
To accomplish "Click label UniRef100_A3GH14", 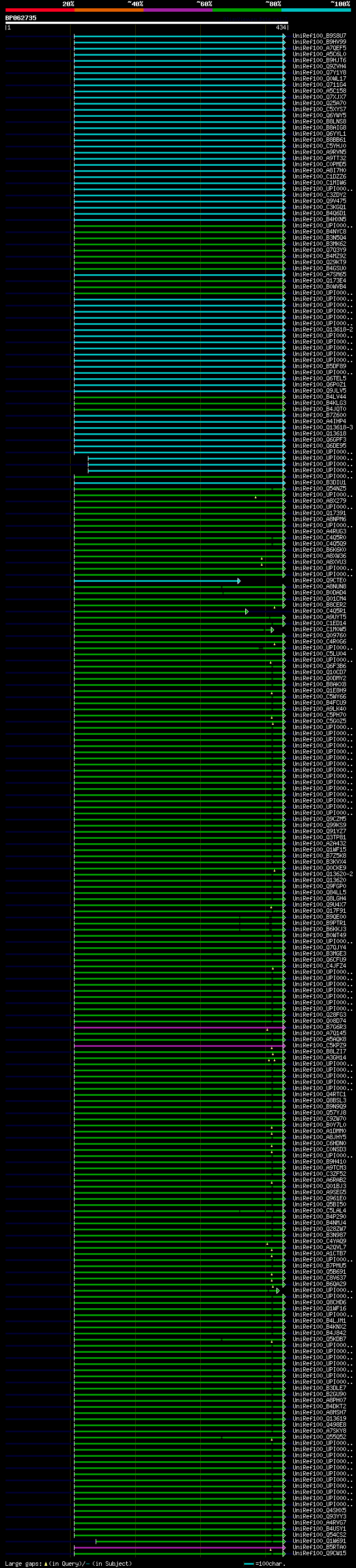I will click(x=319, y=1058).
